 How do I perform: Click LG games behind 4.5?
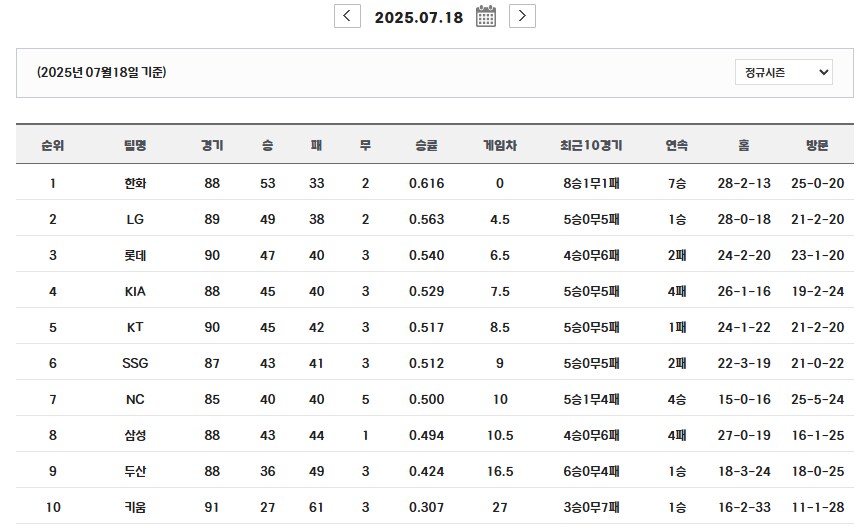pos(500,219)
